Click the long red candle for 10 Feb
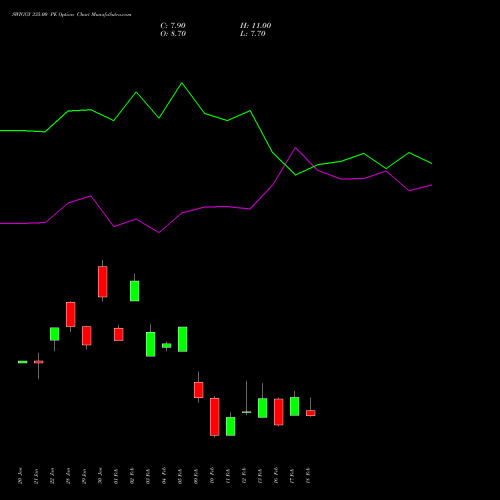 pos(215,417)
